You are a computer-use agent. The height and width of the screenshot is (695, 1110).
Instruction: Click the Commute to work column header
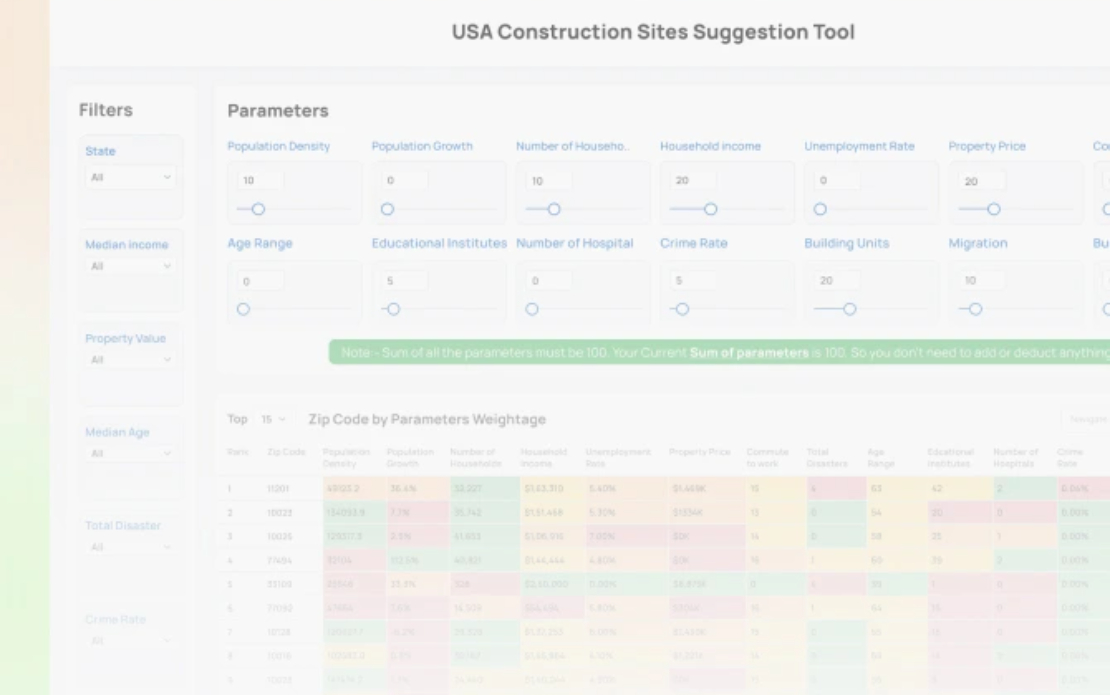click(x=767, y=457)
